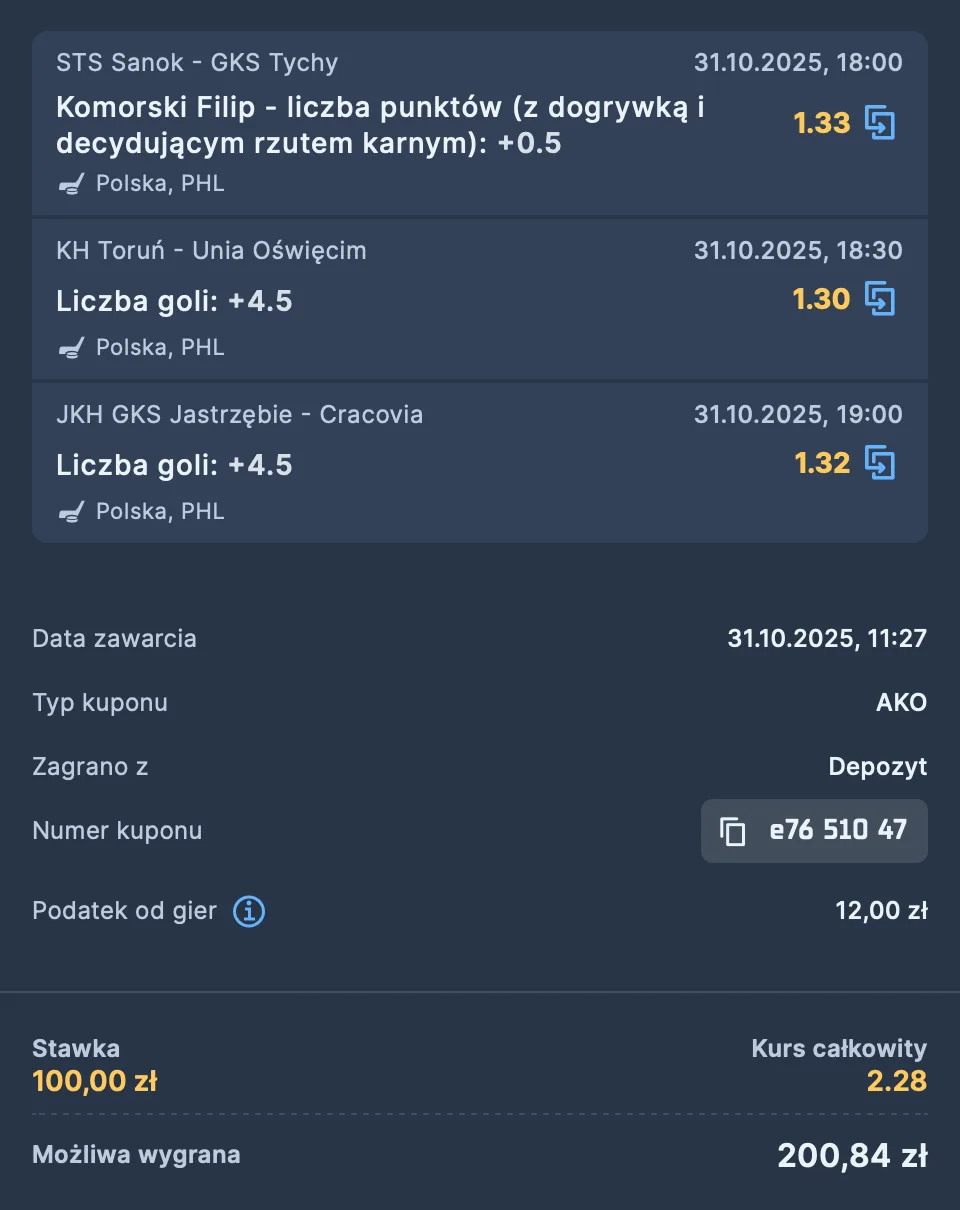Select the 1.30 odds value
This screenshot has height=1210, width=960.
(x=821, y=299)
